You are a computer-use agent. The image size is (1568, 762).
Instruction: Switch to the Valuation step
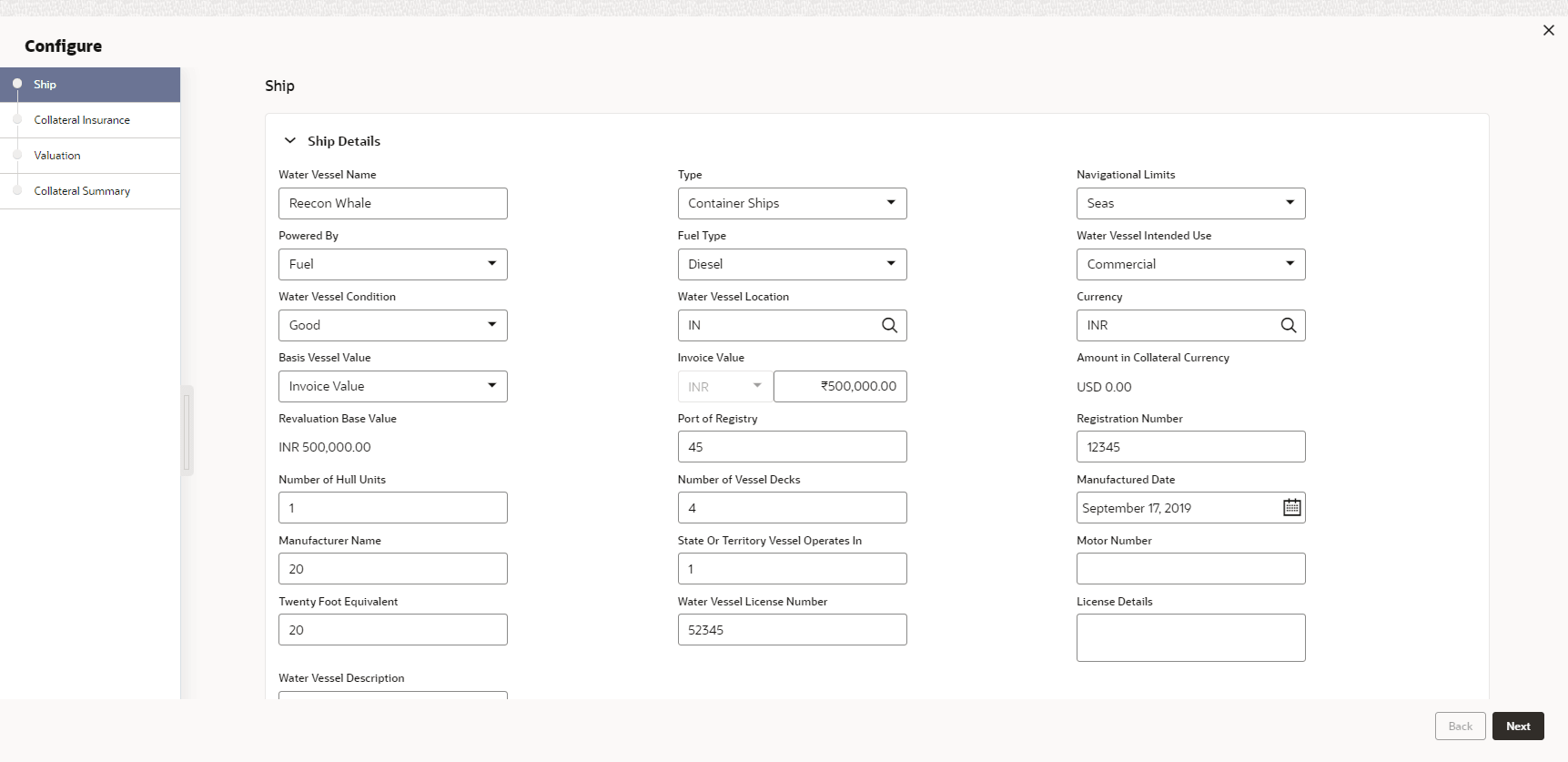[x=57, y=156]
